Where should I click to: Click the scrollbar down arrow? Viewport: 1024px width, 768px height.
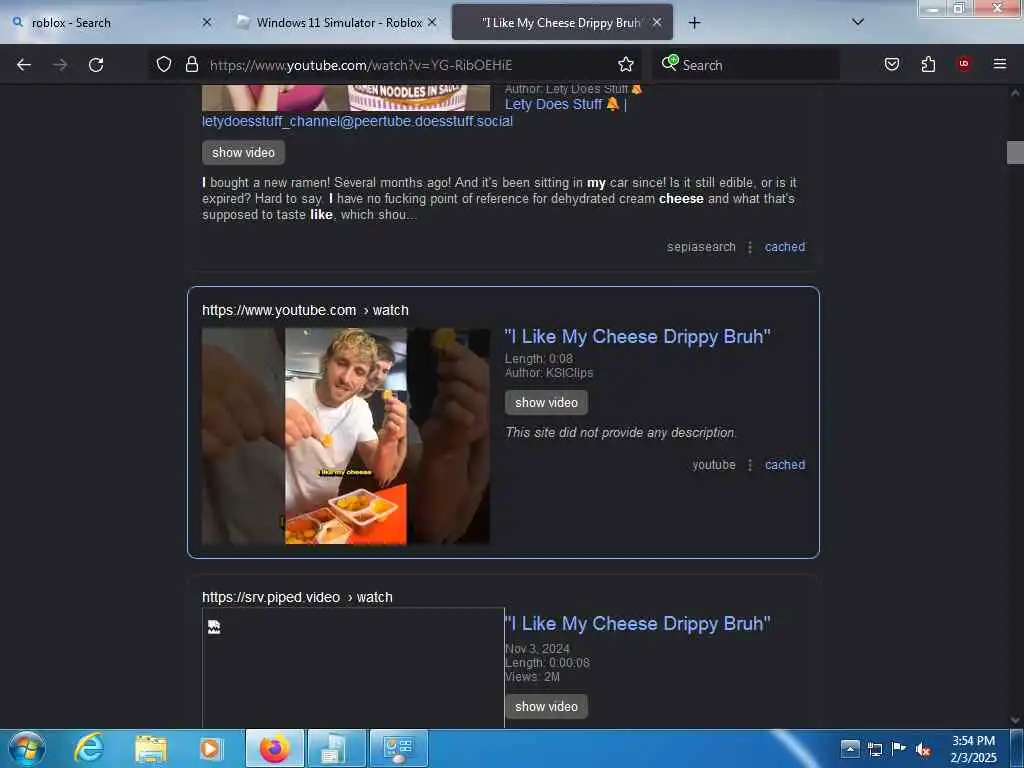pyautogui.click(x=1015, y=720)
